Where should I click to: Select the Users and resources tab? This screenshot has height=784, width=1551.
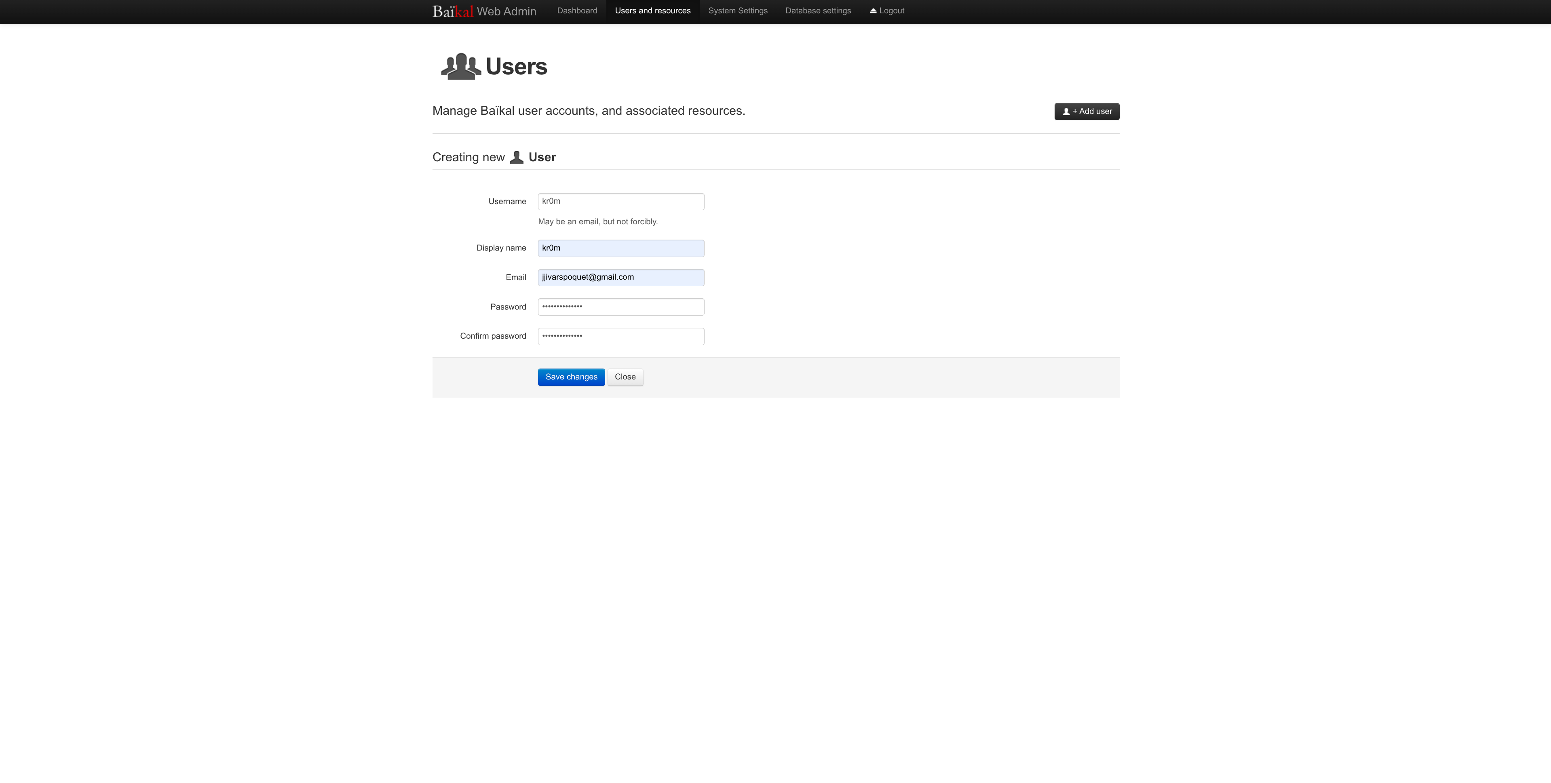pos(652,11)
